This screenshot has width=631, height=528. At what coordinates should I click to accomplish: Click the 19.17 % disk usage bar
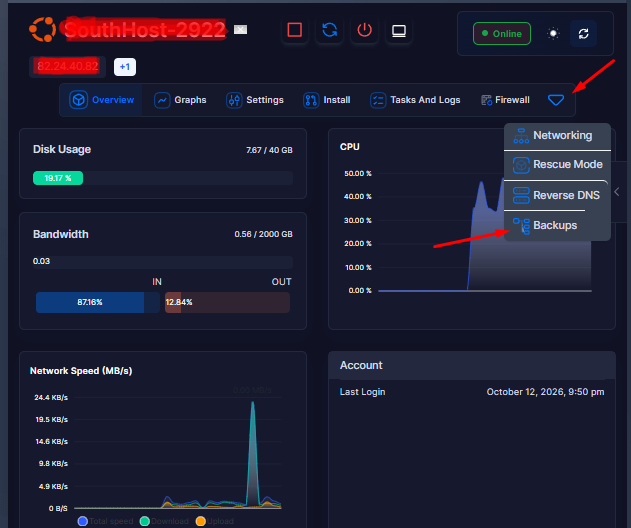pyautogui.click(x=58, y=178)
